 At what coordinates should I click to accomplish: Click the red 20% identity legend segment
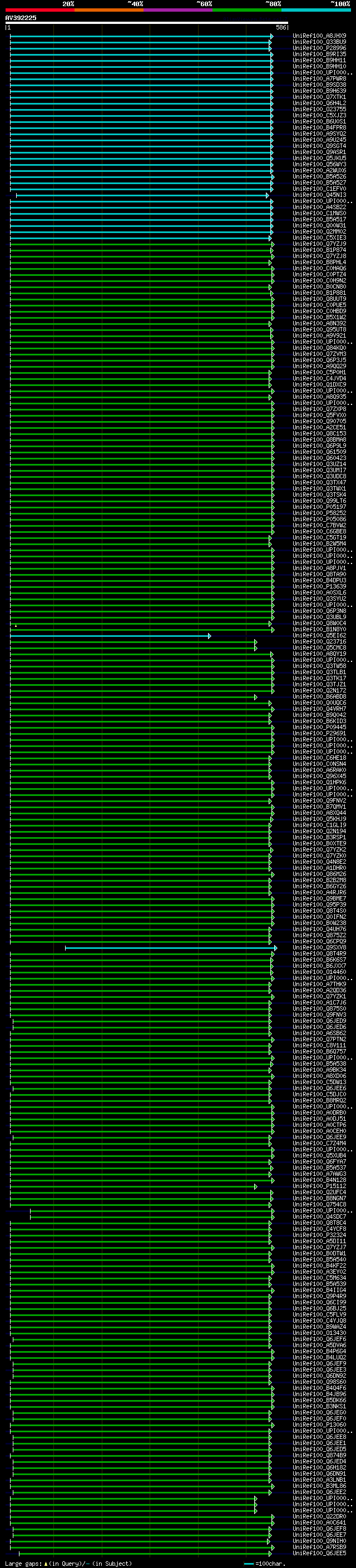pyautogui.click(x=40, y=10)
